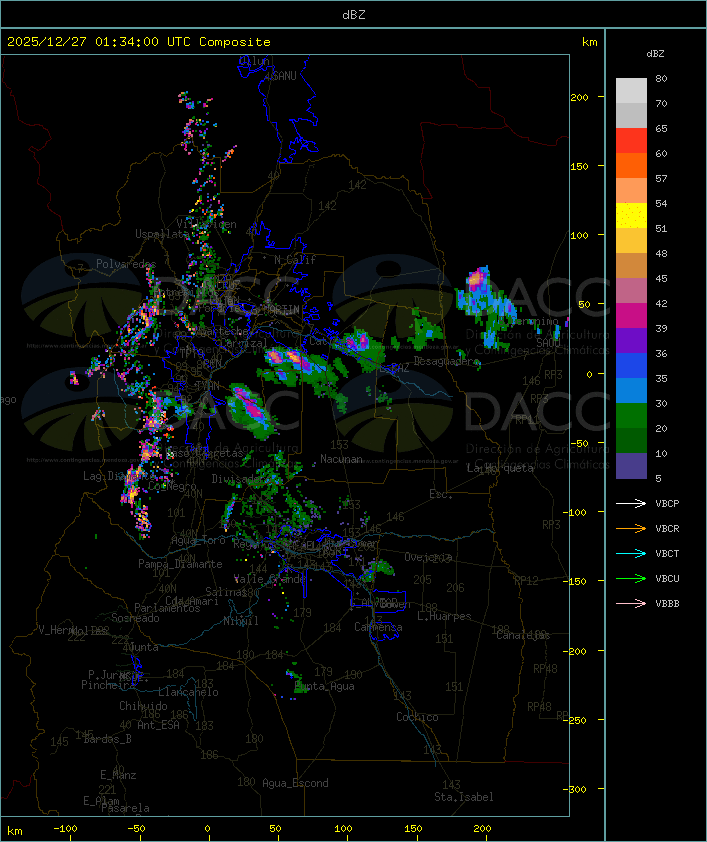Click the Canalejas place label
The image size is (707, 842).
coord(523,635)
